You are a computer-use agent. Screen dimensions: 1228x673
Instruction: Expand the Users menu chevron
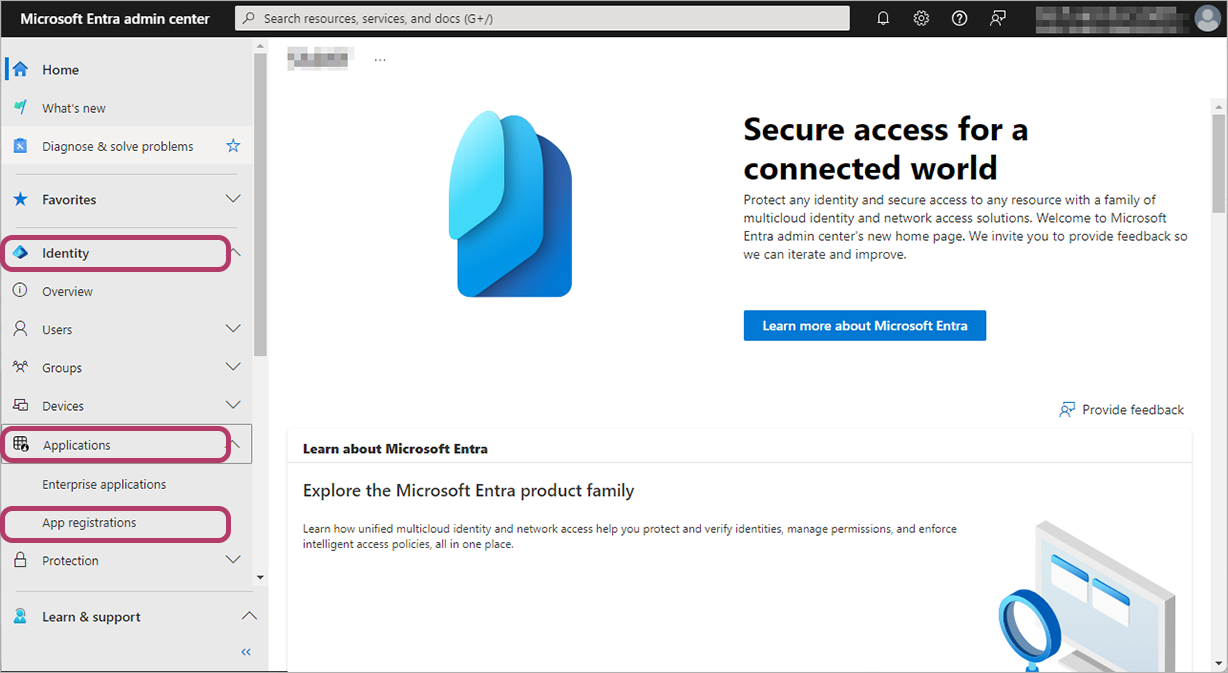233,329
